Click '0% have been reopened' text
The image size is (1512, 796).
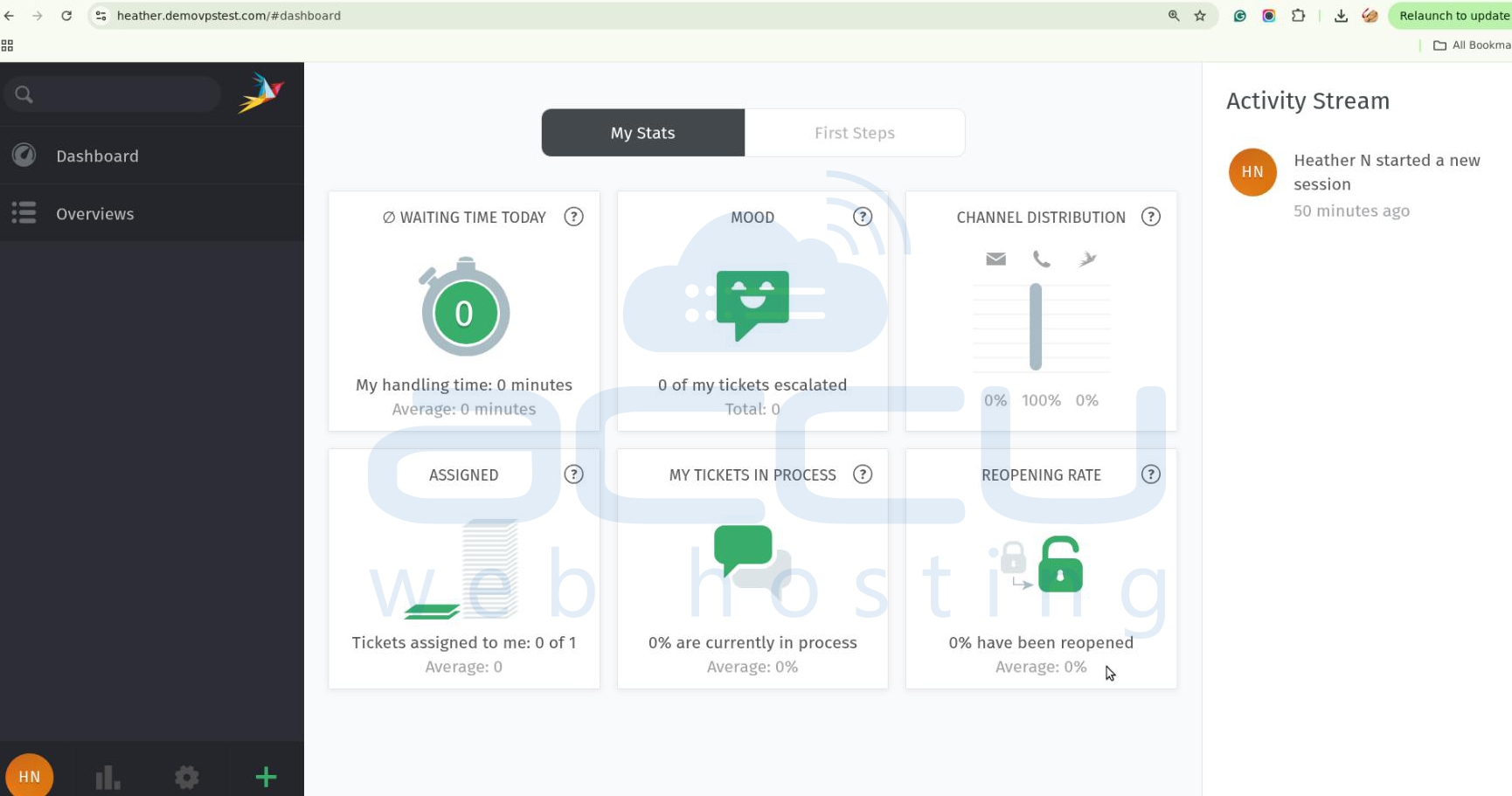coord(1041,642)
